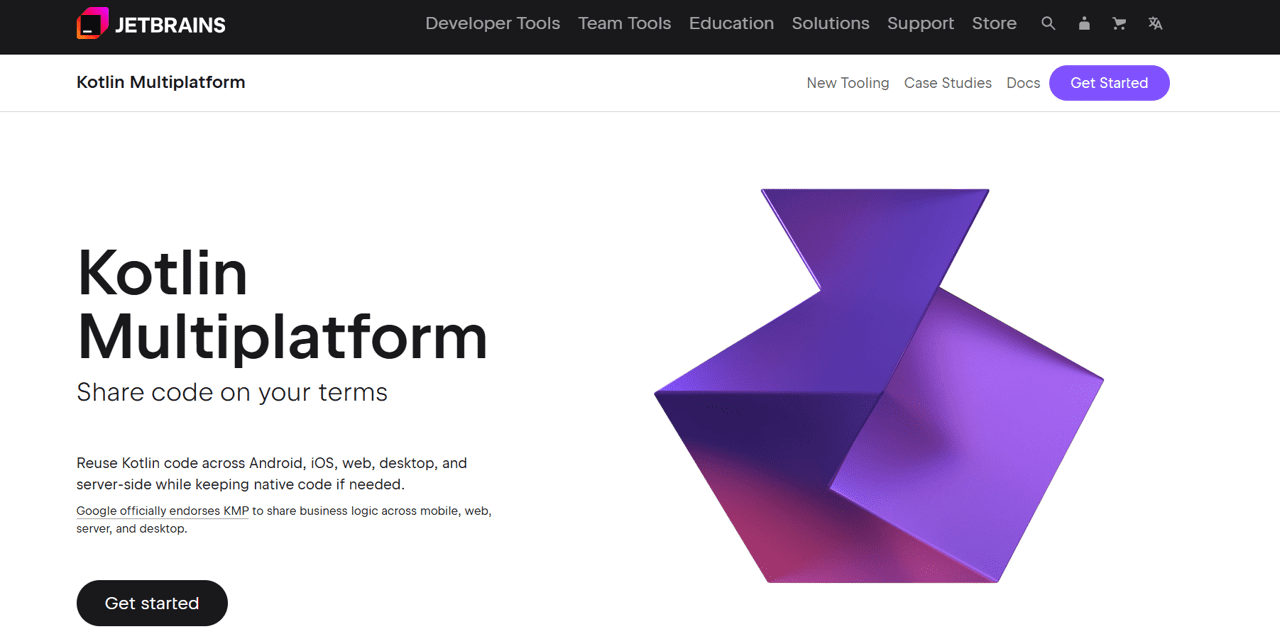The height and width of the screenshot is (634, 1280).
Task: Open the Google officially endorses KMP link
Action: pos(161,510)
